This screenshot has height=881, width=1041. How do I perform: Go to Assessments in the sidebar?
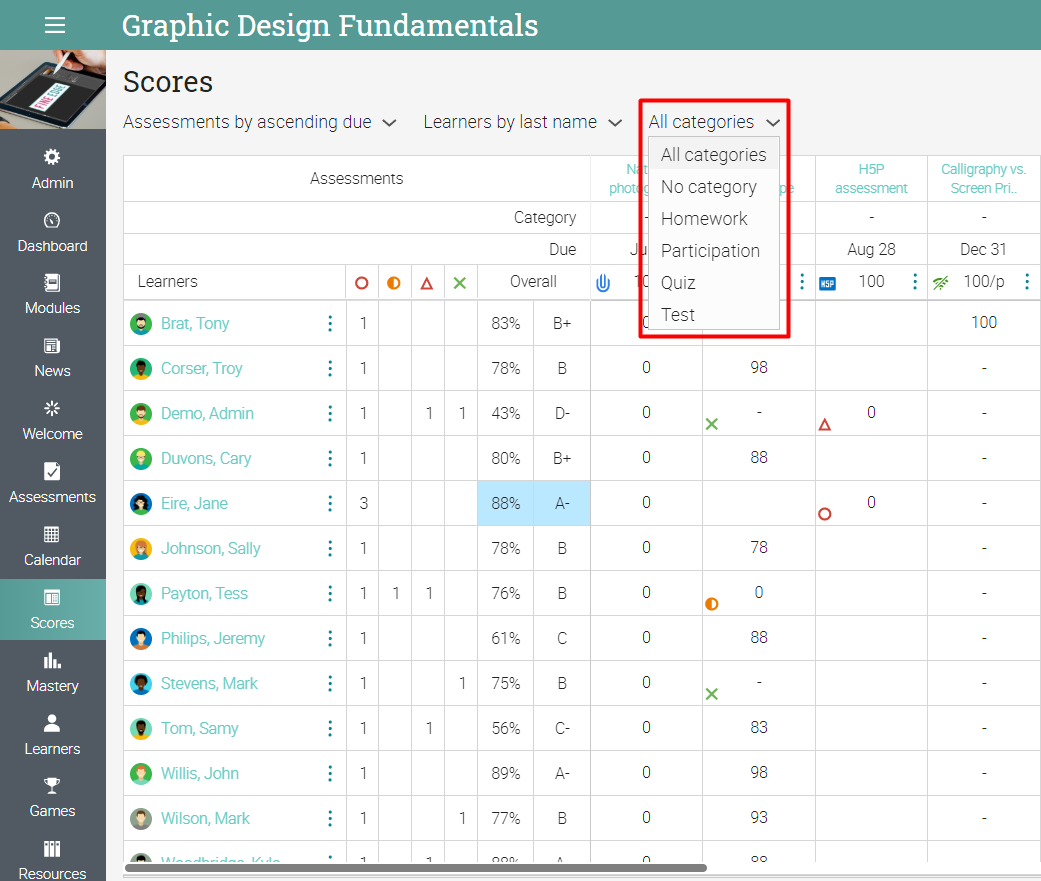tap(52, 484)
